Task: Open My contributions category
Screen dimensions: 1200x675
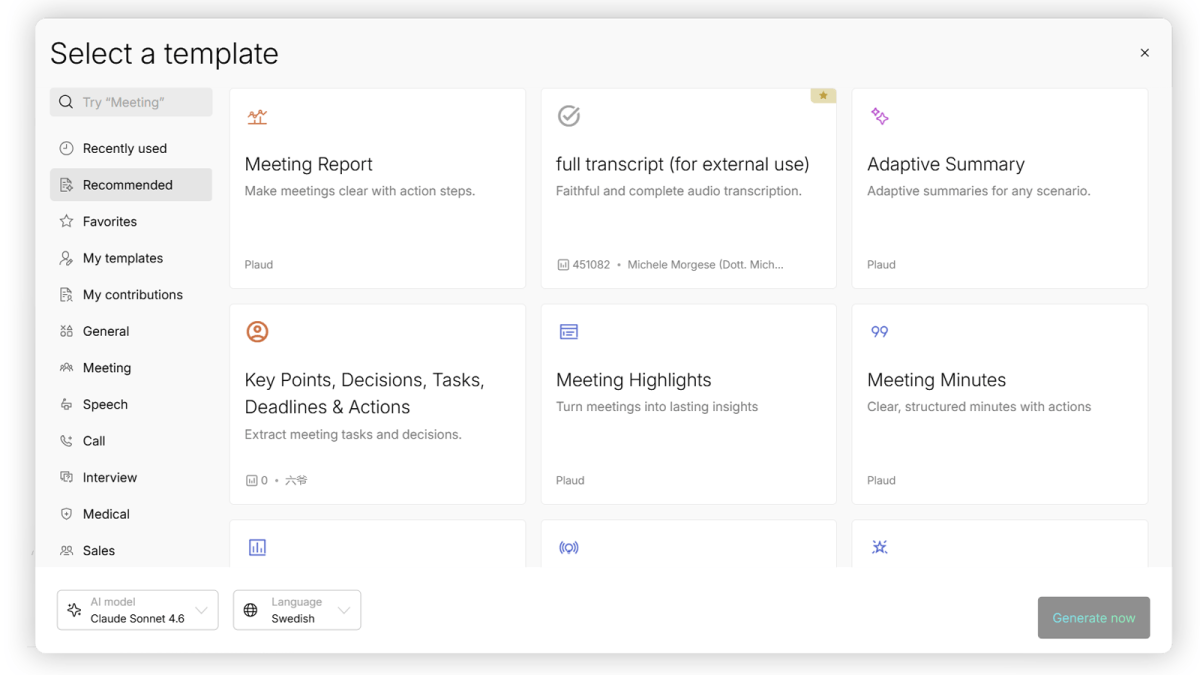Action: tap(131, 295)
